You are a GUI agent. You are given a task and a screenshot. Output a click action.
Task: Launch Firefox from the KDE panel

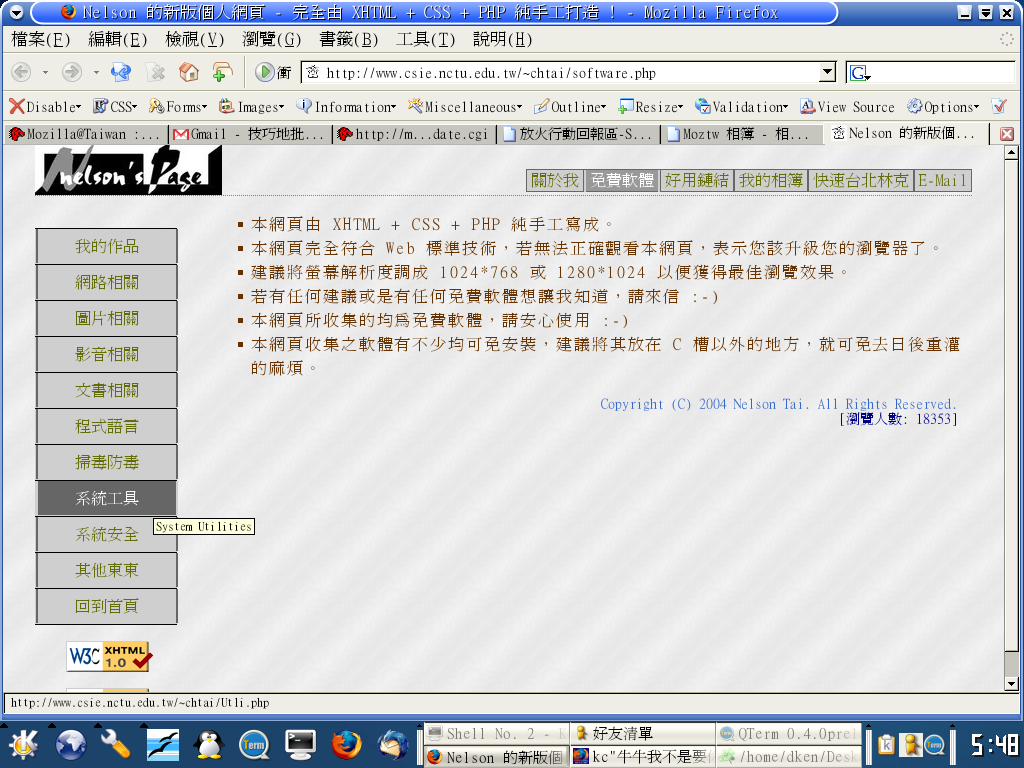pyautogui.click(x=346, y=745)
